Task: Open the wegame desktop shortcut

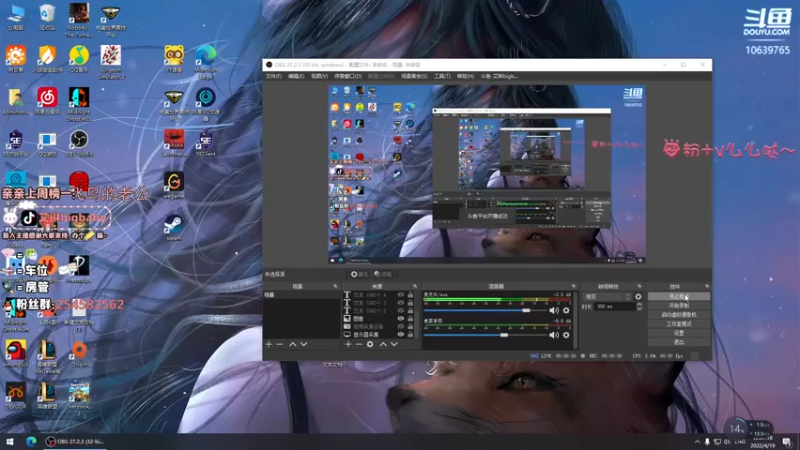Action: point(173,185)
